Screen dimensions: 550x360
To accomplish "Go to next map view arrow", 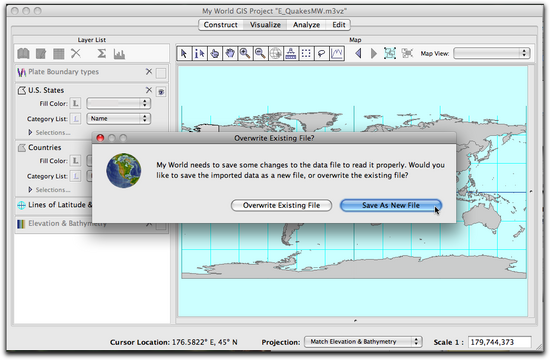I will [x=374, y=53].
